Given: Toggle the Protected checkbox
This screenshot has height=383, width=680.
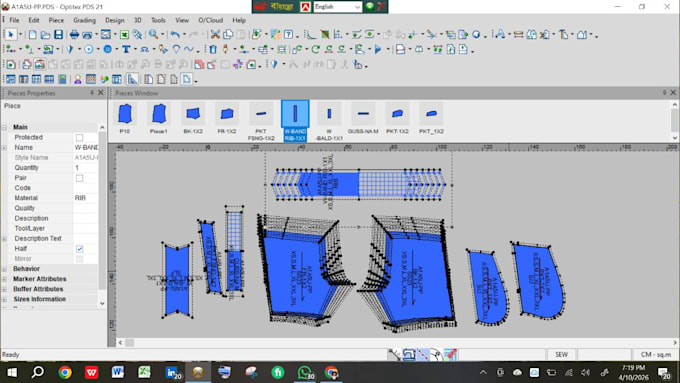Looking at the screenshot, I should (x=79, y=137).
